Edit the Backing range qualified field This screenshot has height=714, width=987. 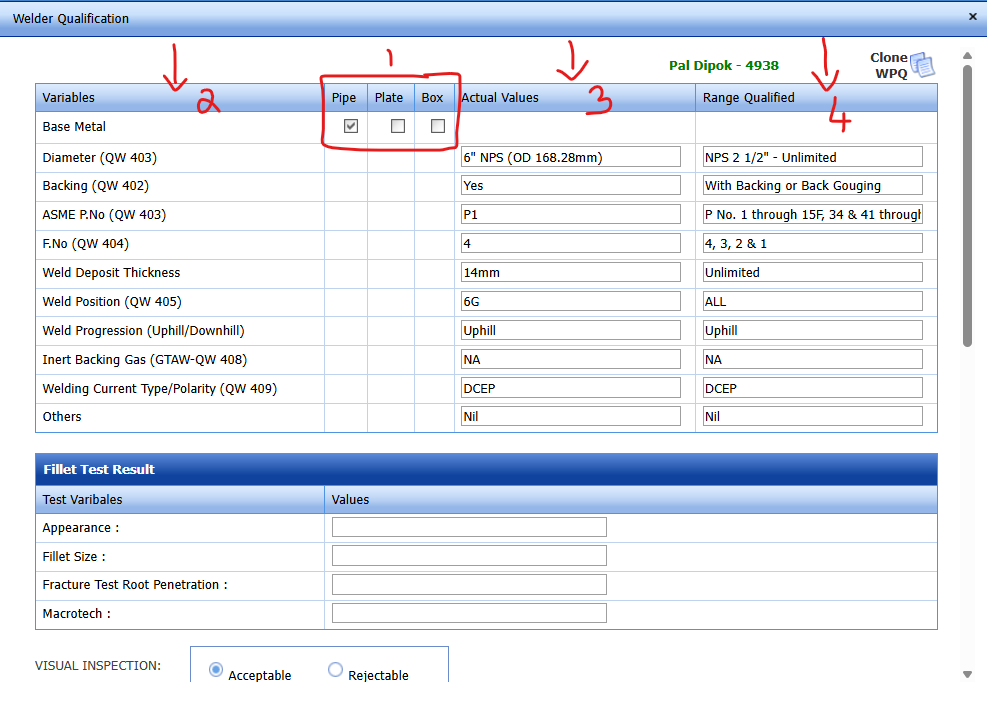812,186
